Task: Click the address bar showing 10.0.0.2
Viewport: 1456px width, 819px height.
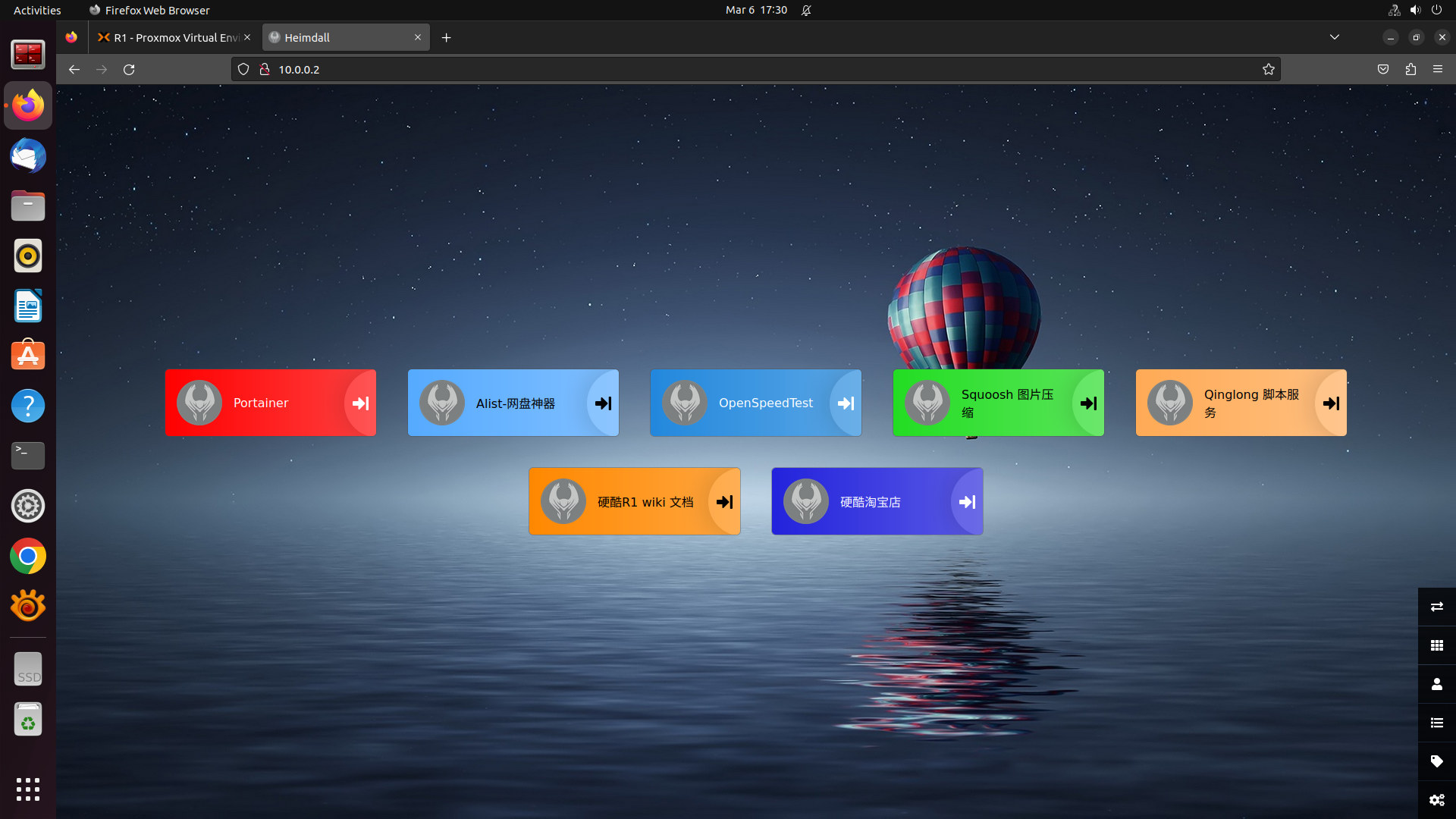Action: pos(756,69)
